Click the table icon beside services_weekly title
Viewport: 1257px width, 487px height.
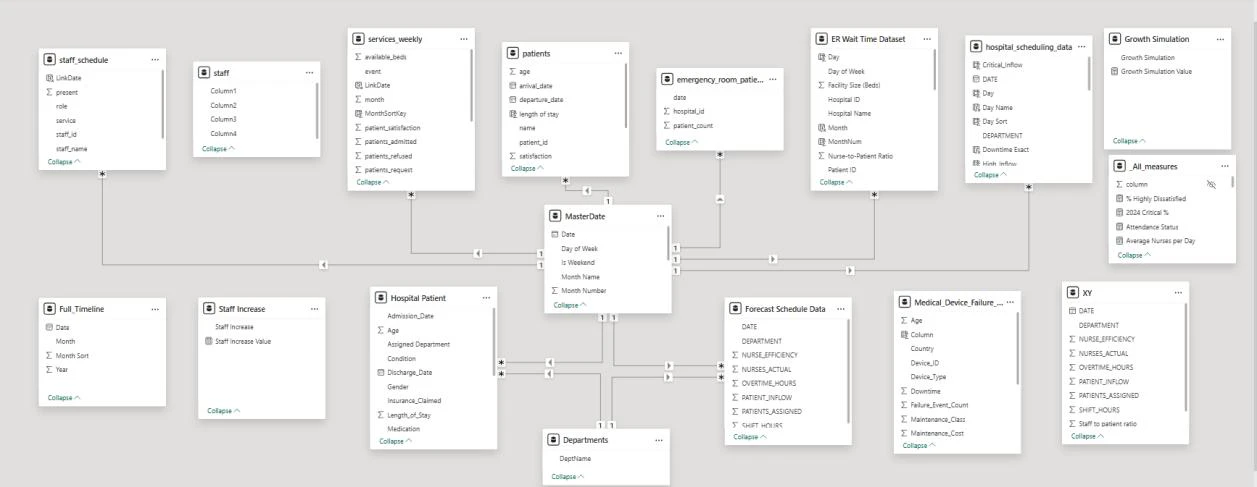pyautogui.click(x=359, y=39)
